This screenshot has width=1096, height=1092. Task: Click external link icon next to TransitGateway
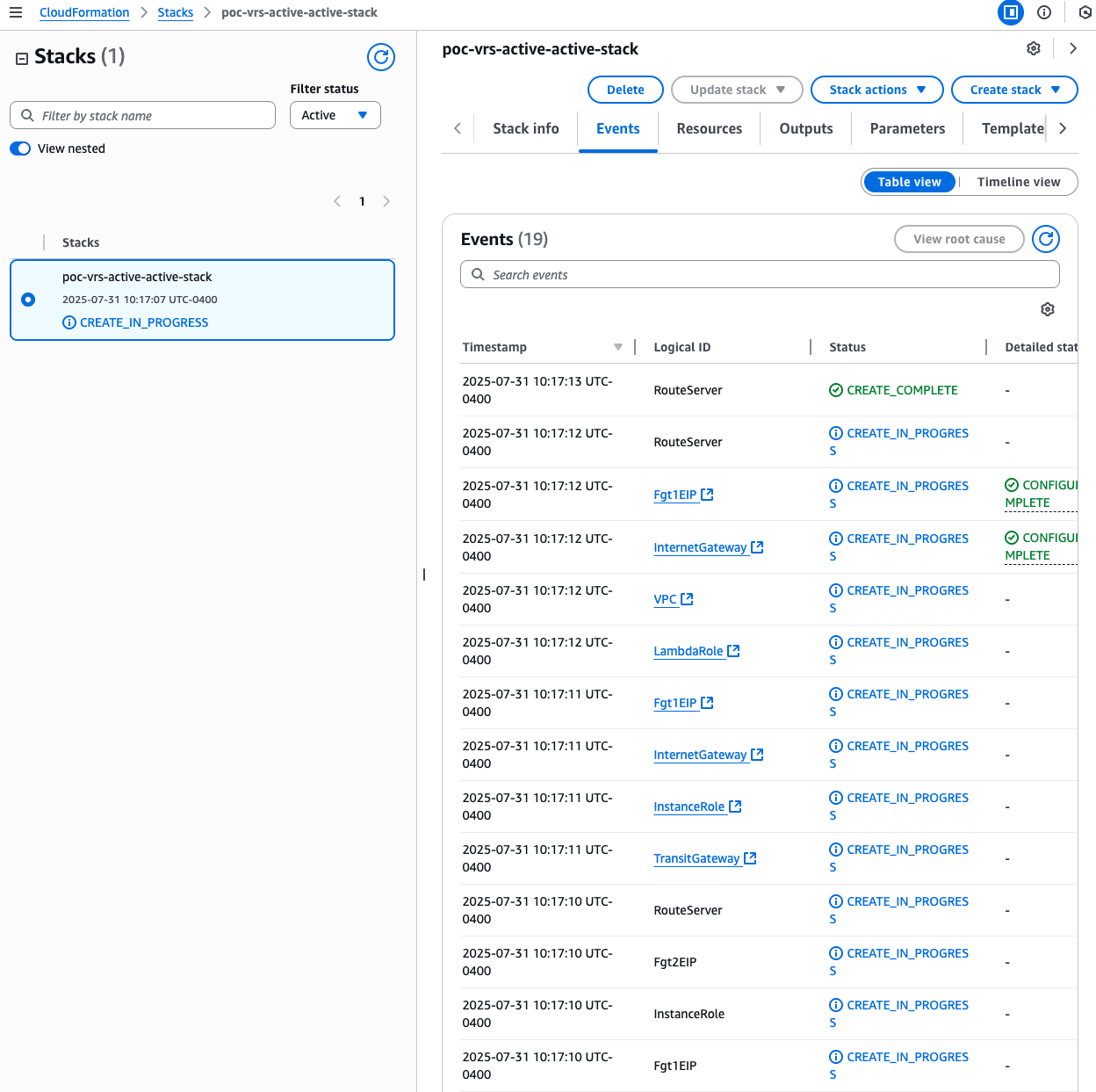click(751, 858)
